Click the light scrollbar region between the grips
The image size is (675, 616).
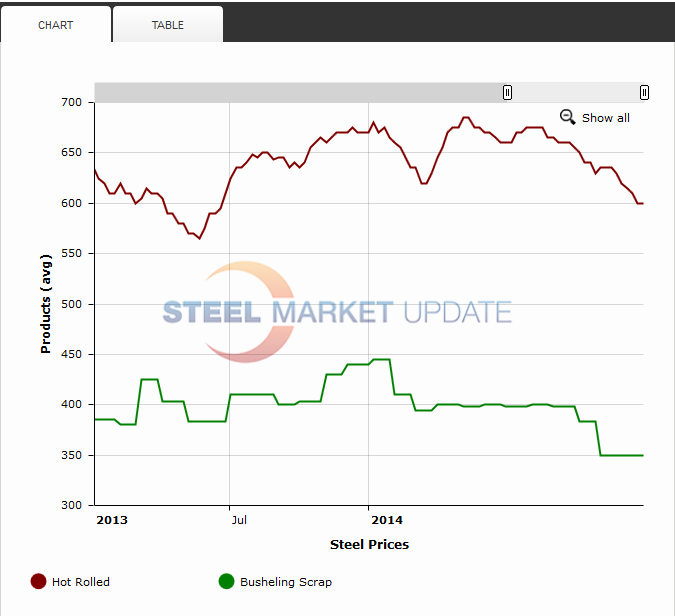coord(575,92)
